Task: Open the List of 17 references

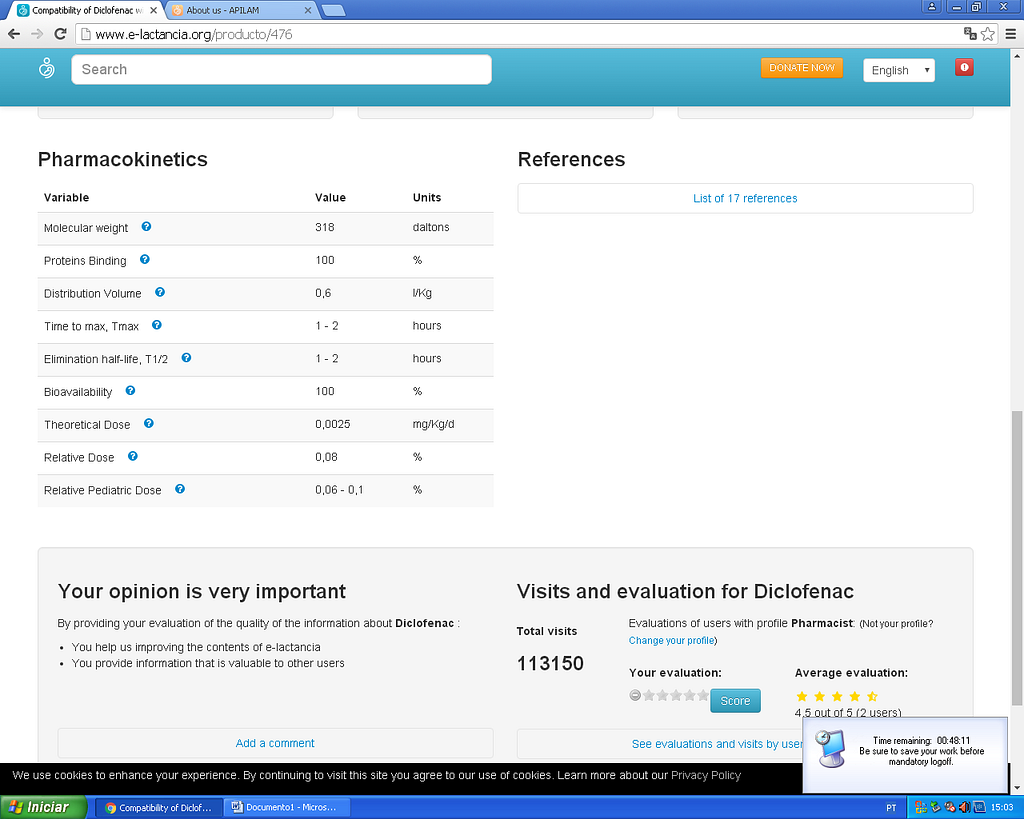Action: [745, 198]
